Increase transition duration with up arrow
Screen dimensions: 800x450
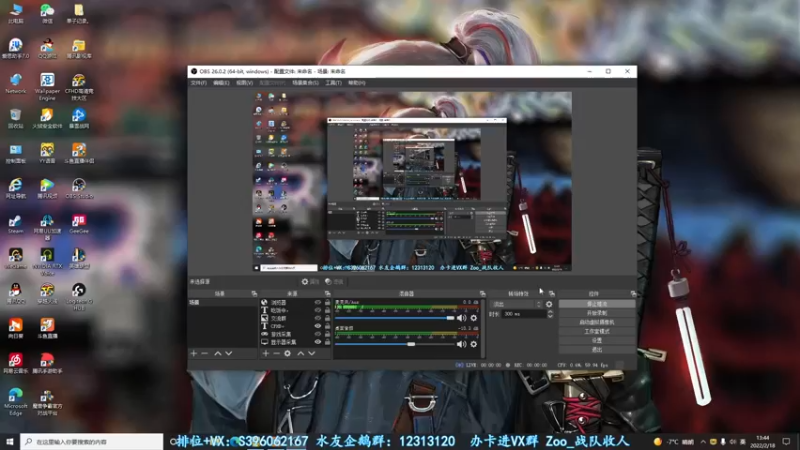[x=550, y=312]
